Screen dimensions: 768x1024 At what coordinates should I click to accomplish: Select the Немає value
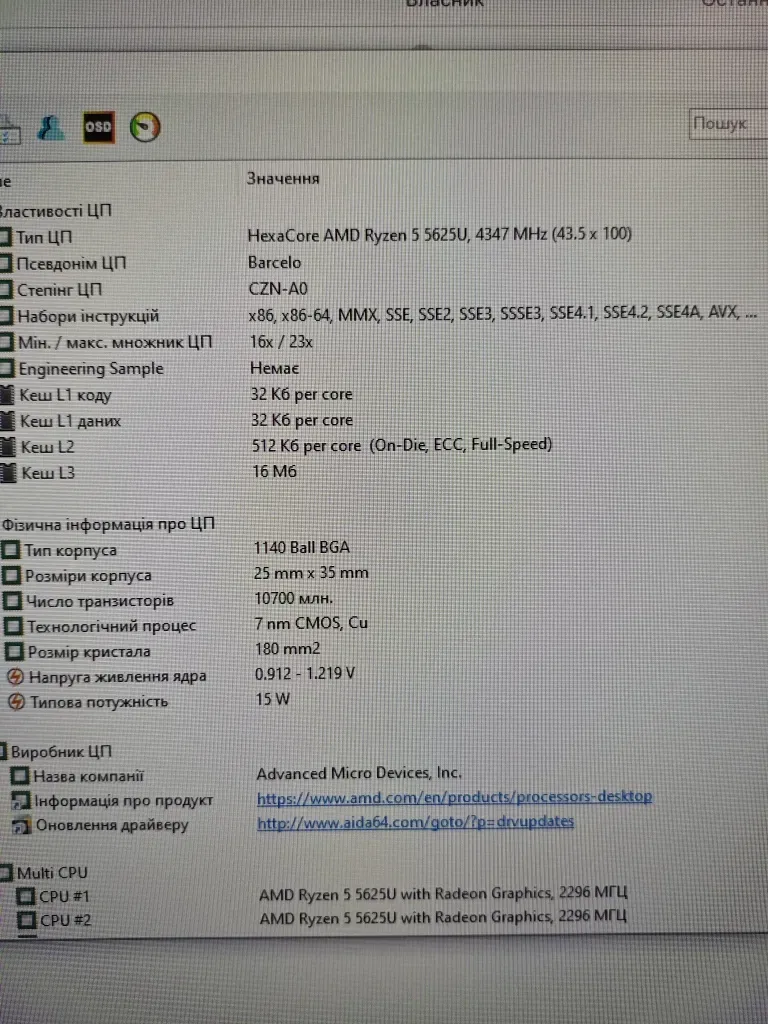[274, 368]
